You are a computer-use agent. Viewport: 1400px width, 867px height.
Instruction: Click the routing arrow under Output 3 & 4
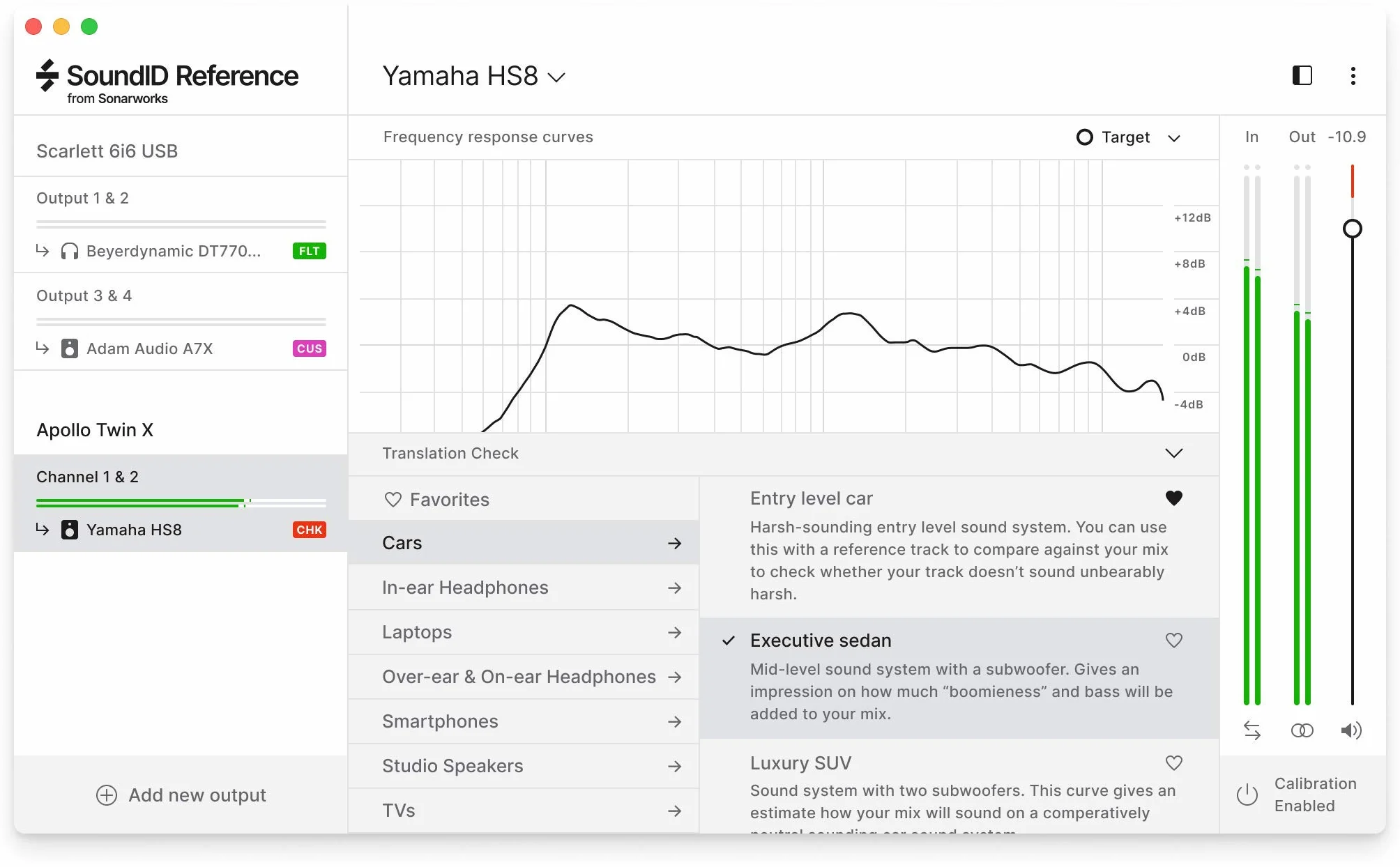43,348
